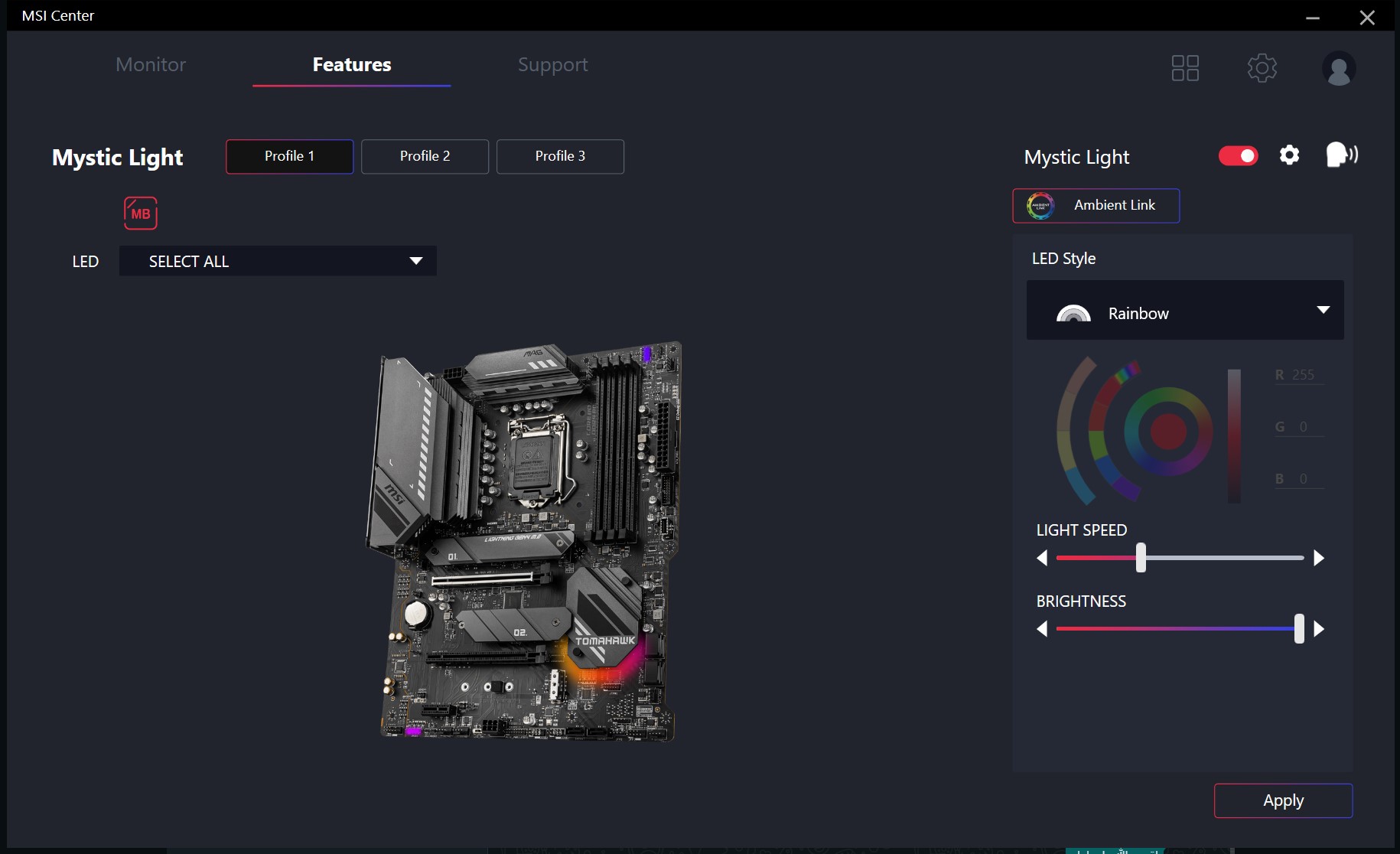
Task: Click the Ambient Link button
Action: (1096, 206)
